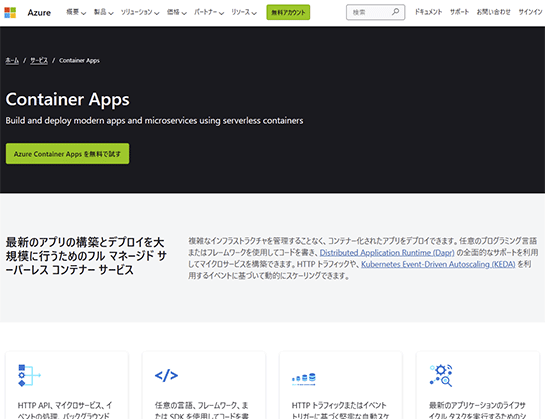This screenshot has width=545, height=419.
Task: Click the autoscale servers icon
Action: click(x=304, y=379)
